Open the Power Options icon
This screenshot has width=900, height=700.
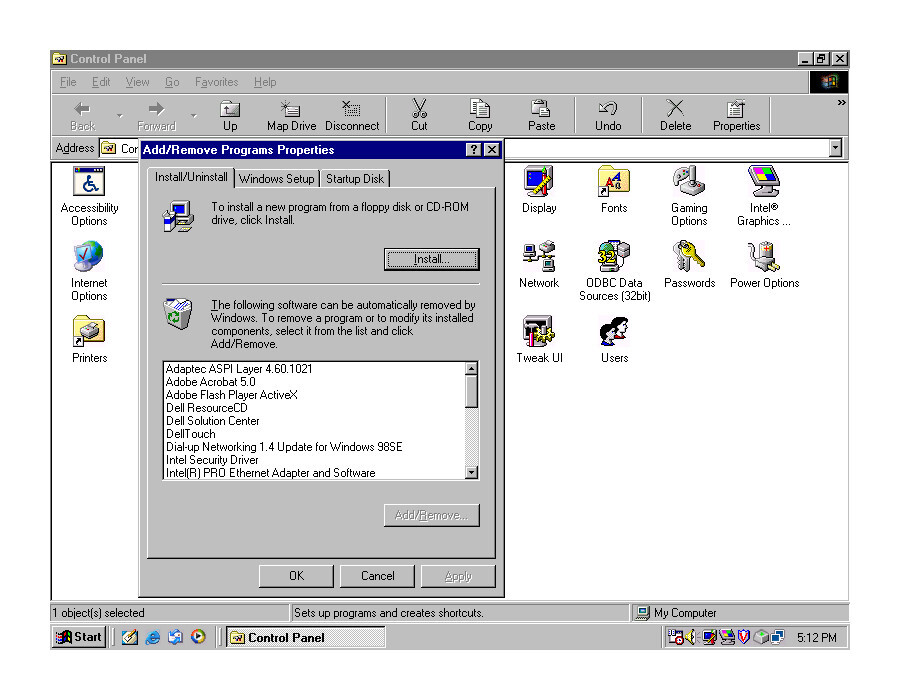point(765,265)
